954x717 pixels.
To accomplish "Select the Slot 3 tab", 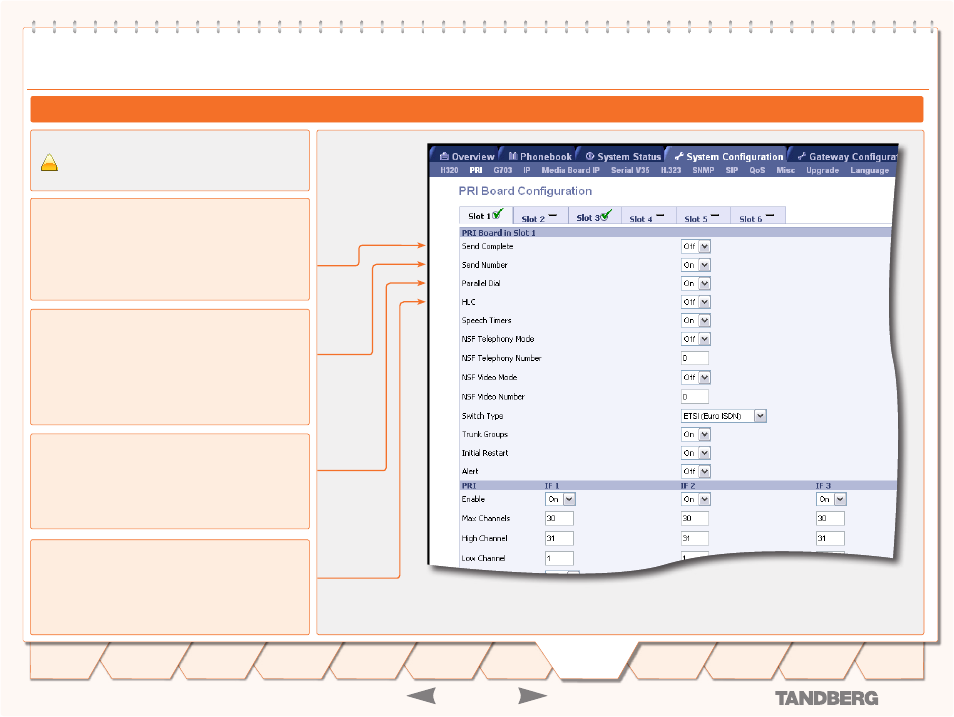I will (x=594, y=217).
